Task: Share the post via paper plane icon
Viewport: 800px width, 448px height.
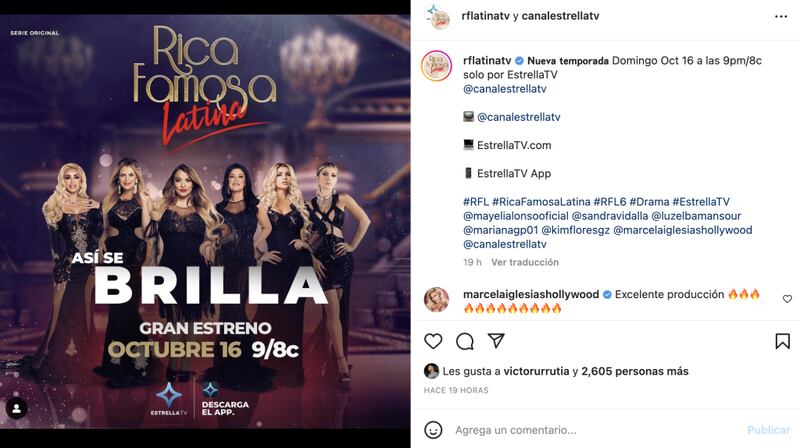Action: [x=496, y=340]
